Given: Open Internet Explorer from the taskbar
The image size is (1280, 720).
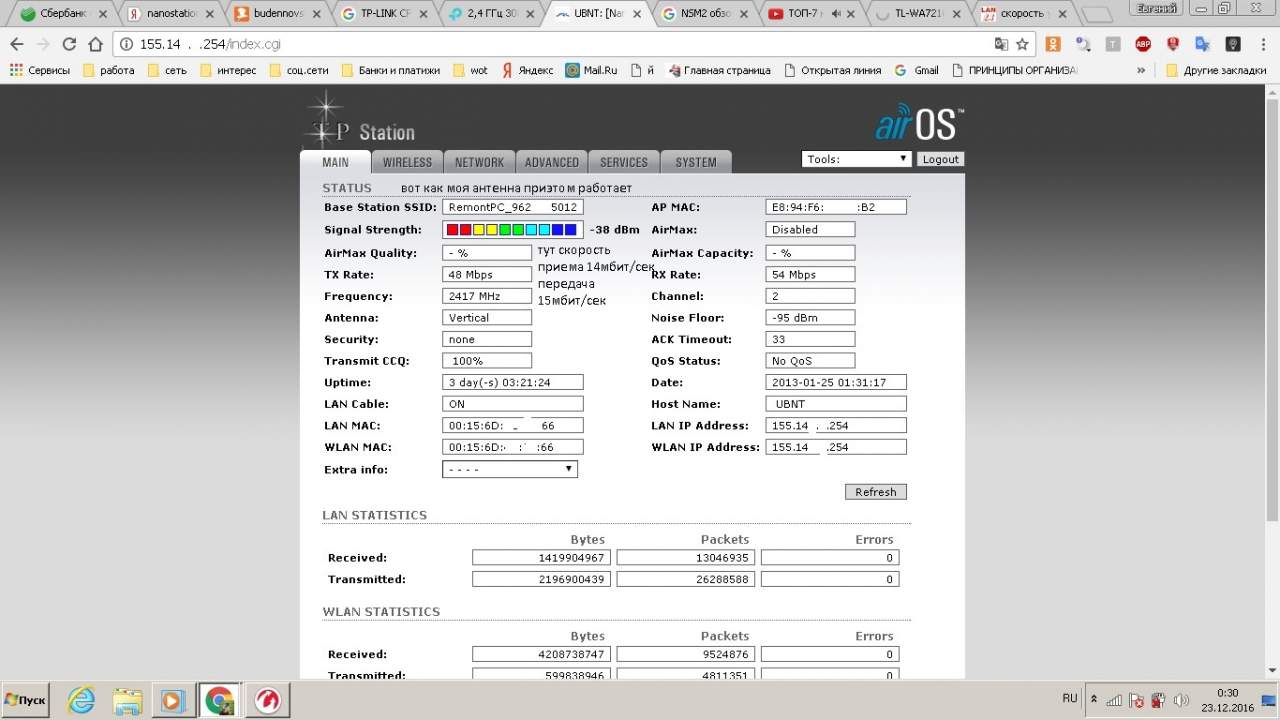Looking at the screenshot, I should click(83, 699).
